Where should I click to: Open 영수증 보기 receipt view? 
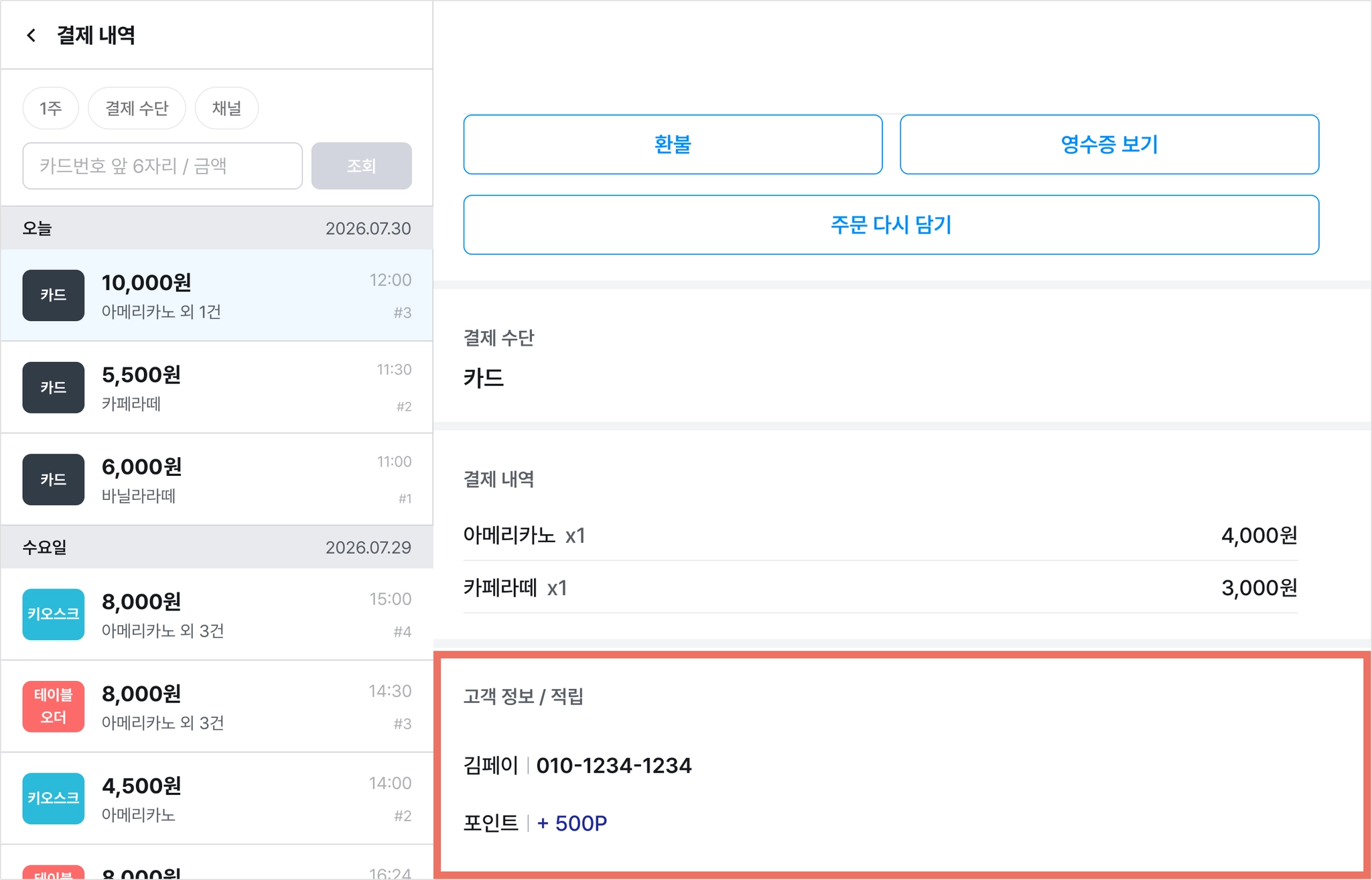click(x=1109, y=144)
